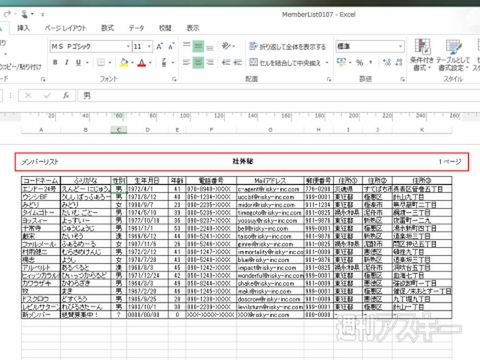The image size is (480, 360).
Task: Open the Fill Color dropdown arrow
Action: pyautogui.click(x=132, y=62)
